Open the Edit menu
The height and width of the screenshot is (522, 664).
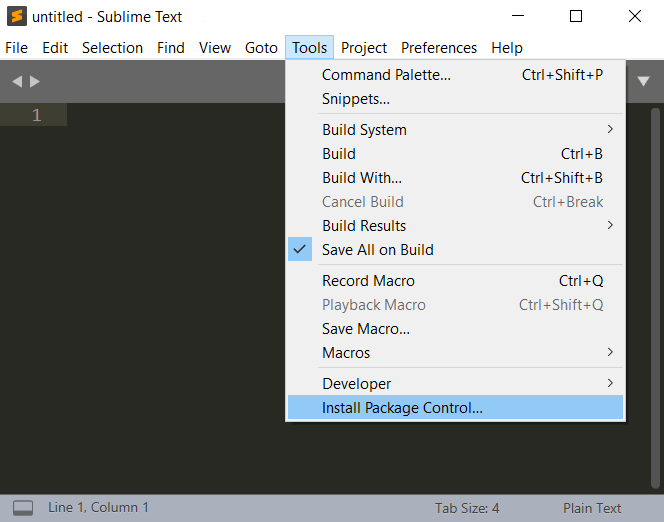pos(55,48)
